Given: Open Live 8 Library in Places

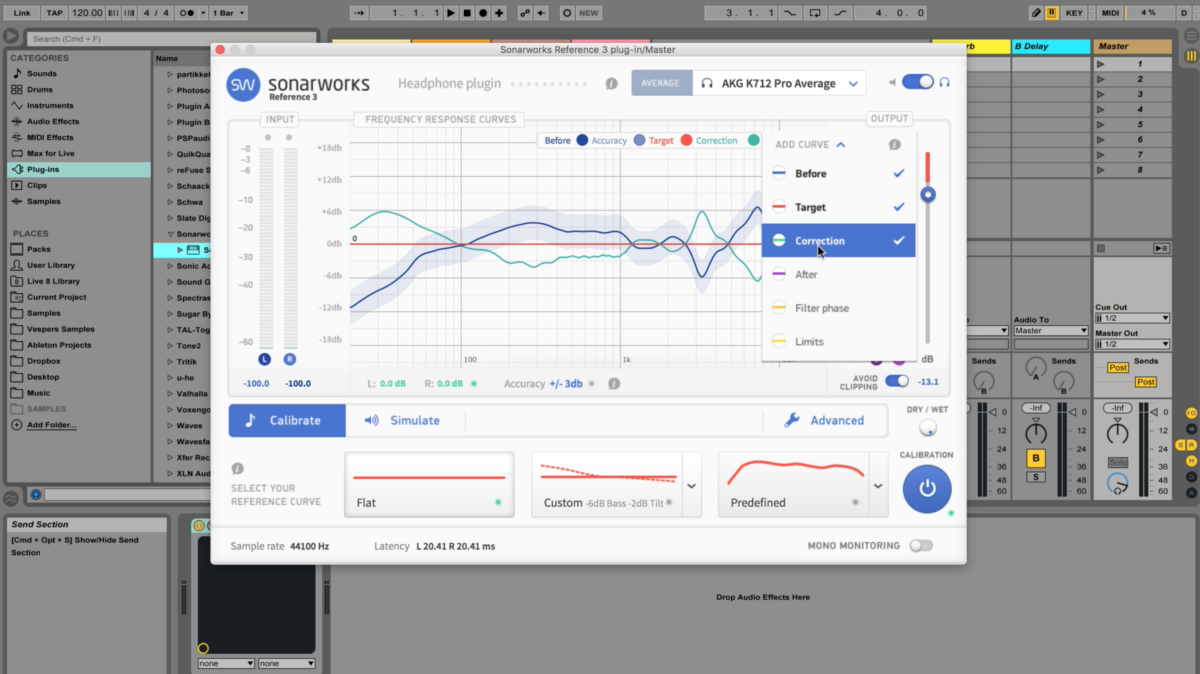Looking at the screenshot, I should 53,281.
